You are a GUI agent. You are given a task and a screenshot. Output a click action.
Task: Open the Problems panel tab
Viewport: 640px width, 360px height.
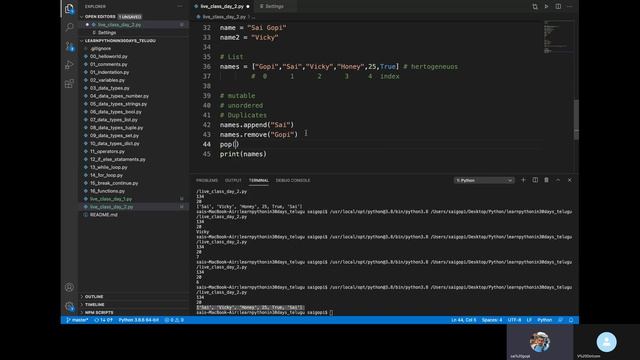[x=207, y=180]
